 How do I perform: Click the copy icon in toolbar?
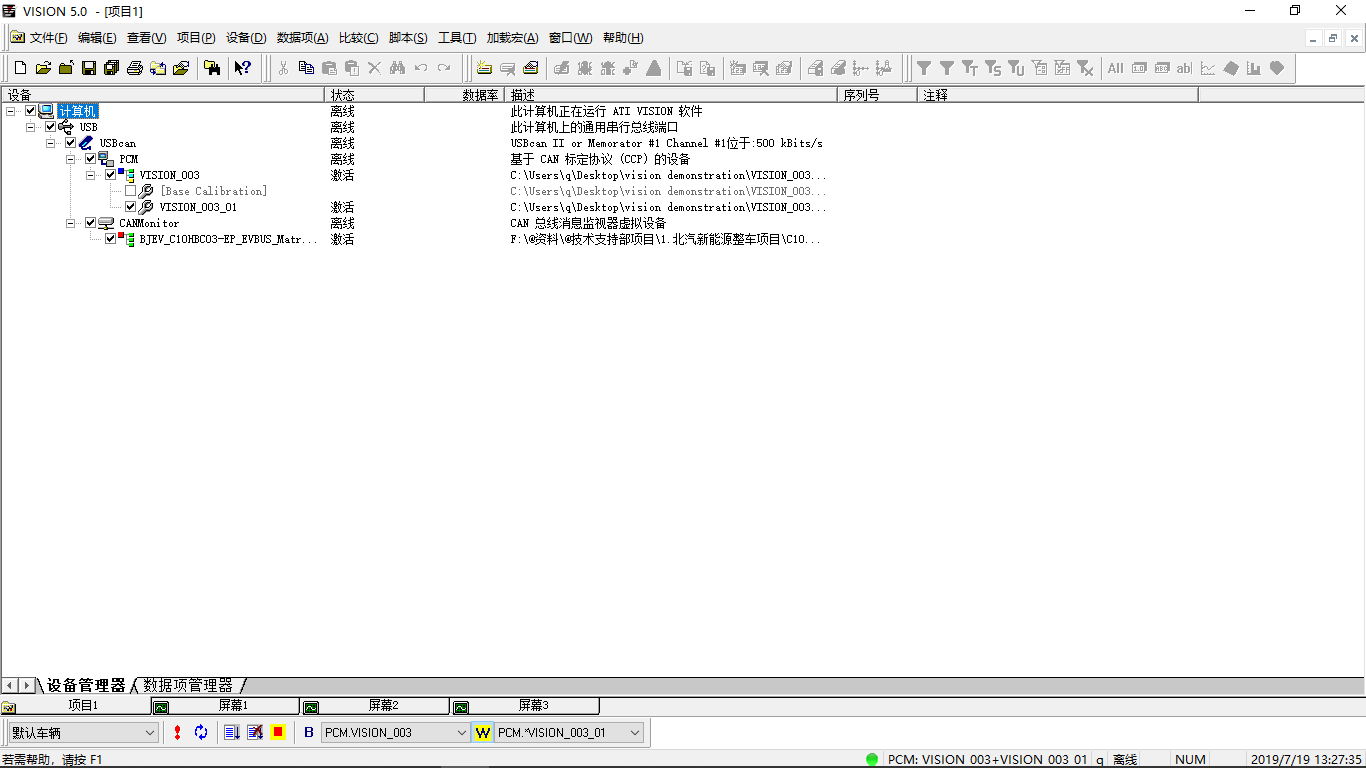pyautogui.click(x=306, y=68)
